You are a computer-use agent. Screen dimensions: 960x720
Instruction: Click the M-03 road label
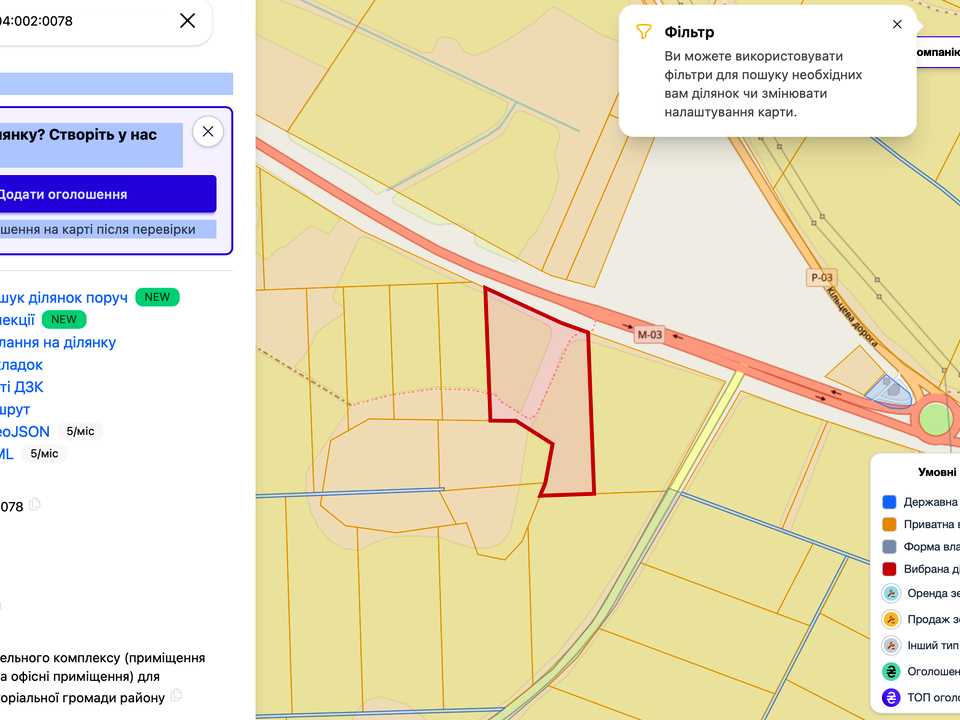click(650, 335)
